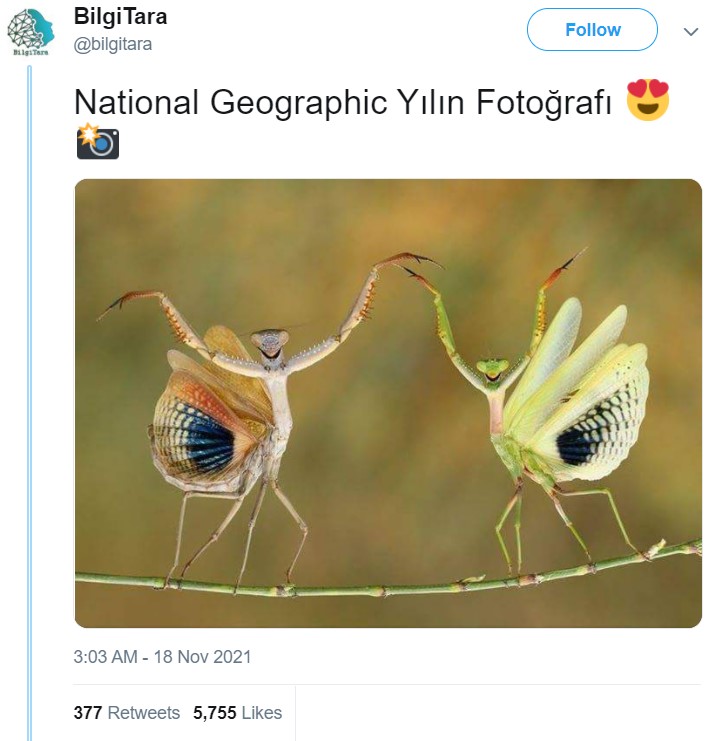Click the vertical thread line below avatar
The width and height of the screenshot is (709, 741).
point(30,400)
